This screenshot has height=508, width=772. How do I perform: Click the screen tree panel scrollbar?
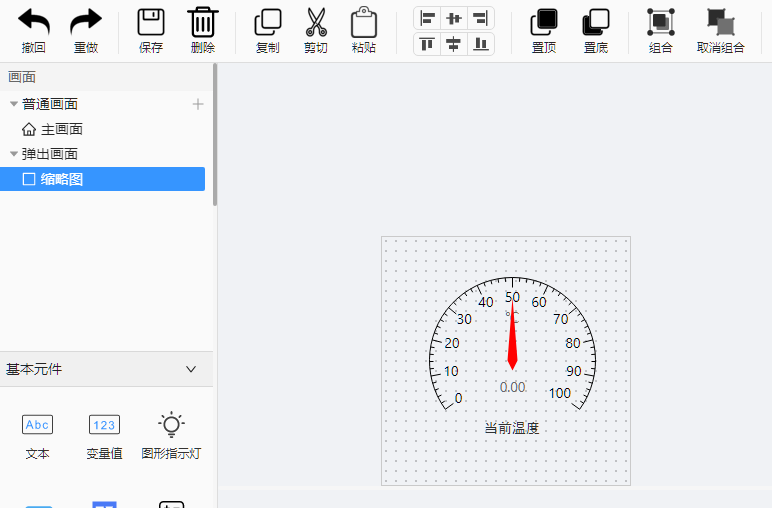point(215,135)
